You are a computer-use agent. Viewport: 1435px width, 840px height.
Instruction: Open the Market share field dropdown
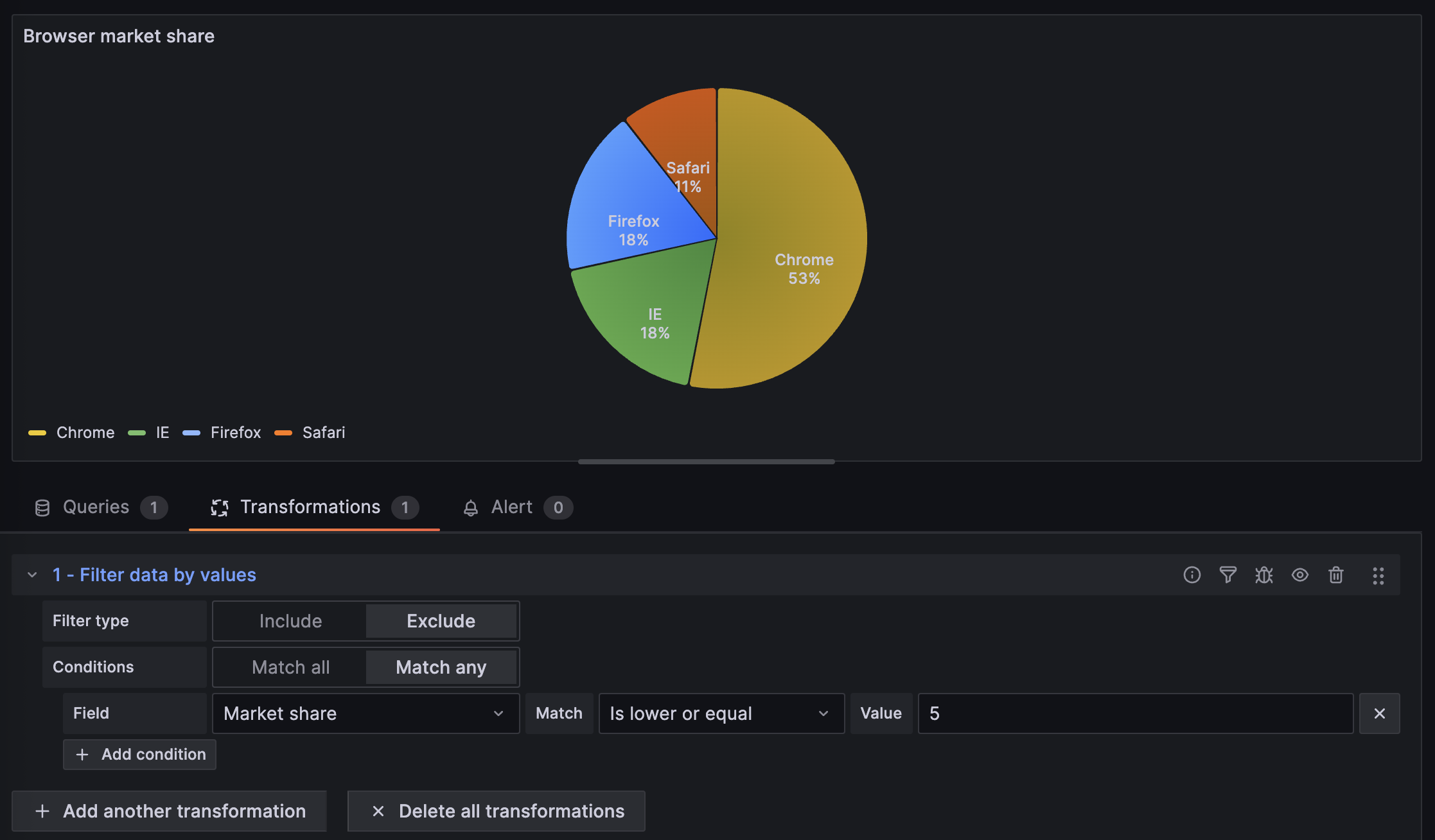click(364, 713)
